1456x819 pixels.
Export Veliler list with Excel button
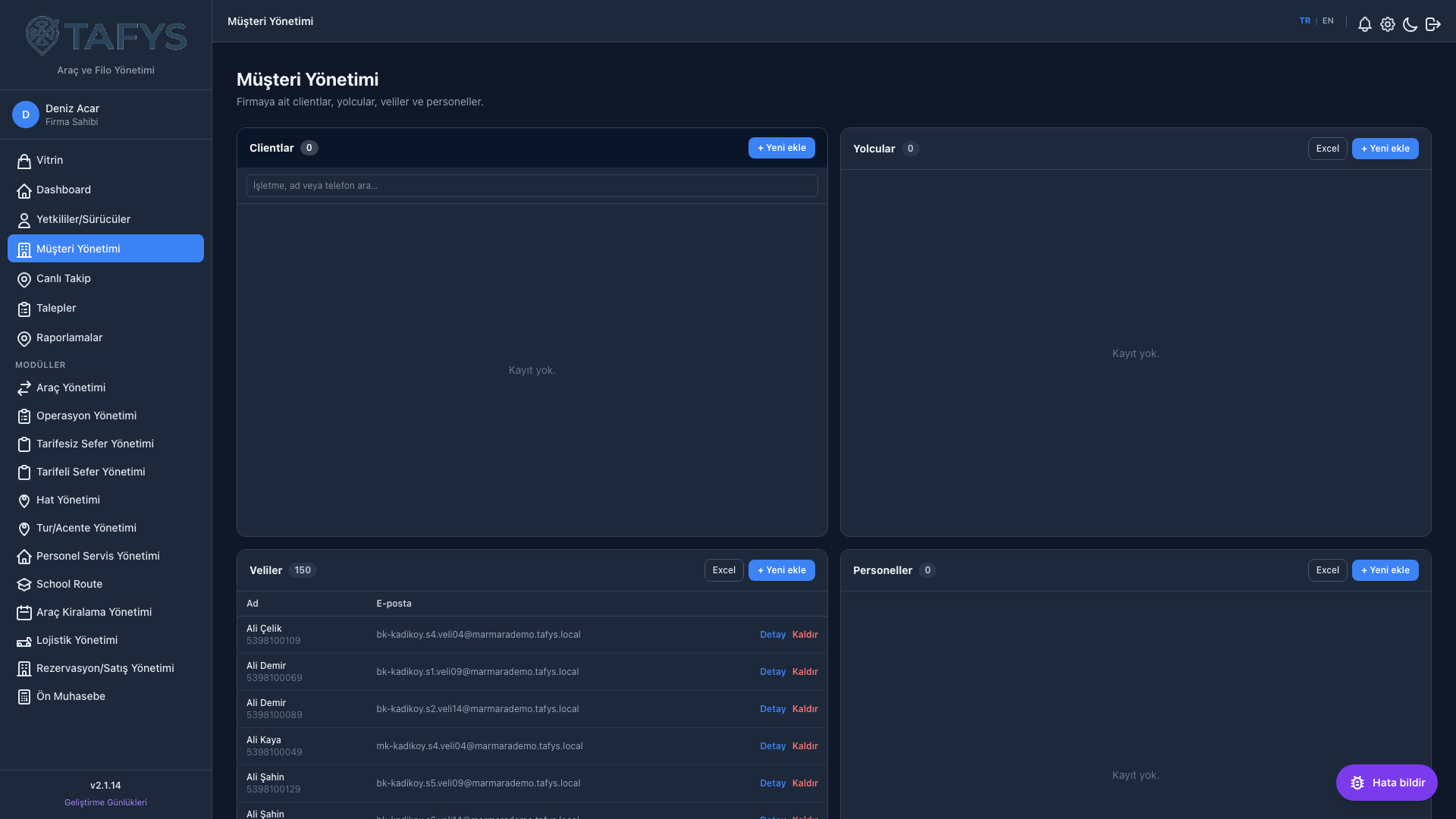(723, 570)
